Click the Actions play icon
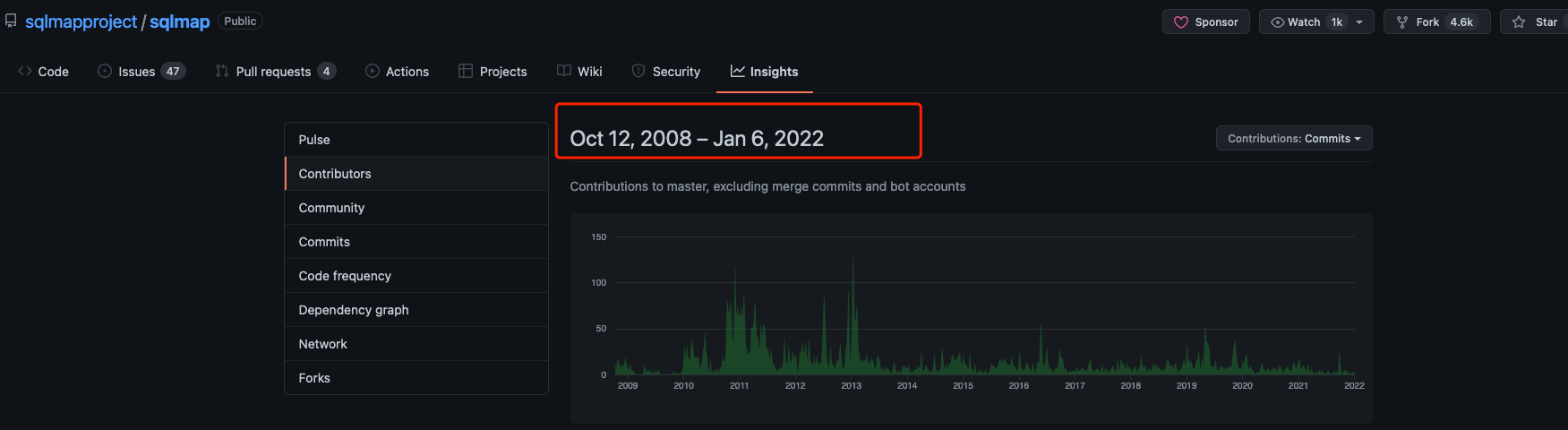The height and width of the screenshot is (430, 1568). (x=373, y=72)
